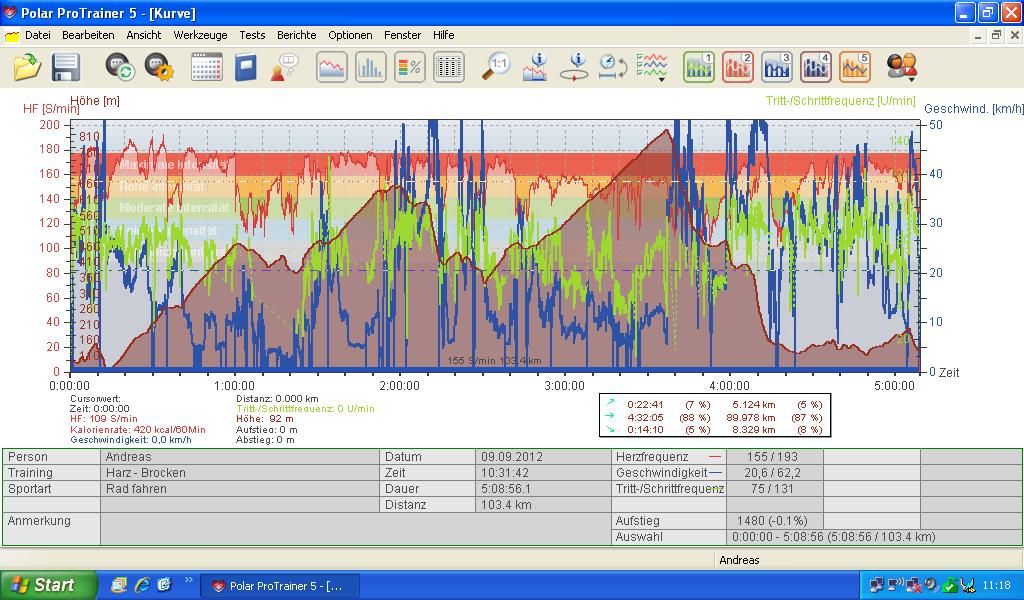The image size is (1024, 600).
Task: Click the save floppy disk icon
Action: click(66, 67)
